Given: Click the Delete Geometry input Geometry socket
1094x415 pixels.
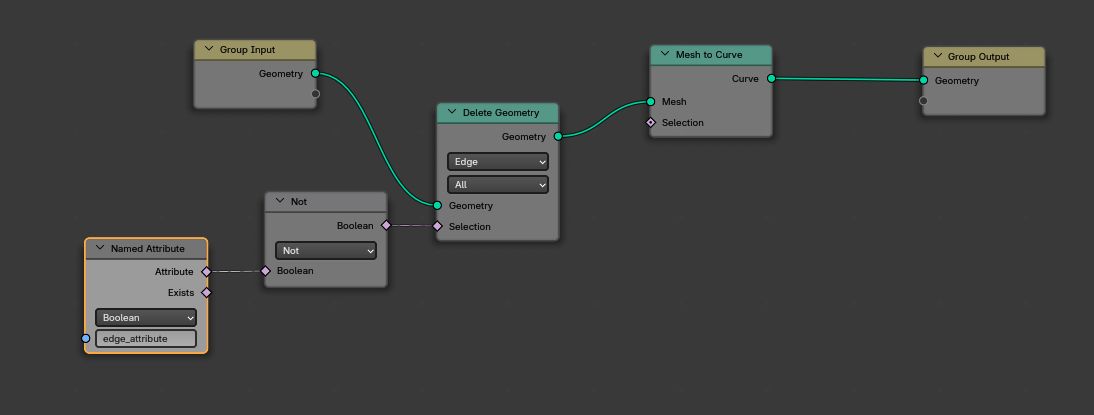Looking at the screenshot, I should click(x=437, y=205).
